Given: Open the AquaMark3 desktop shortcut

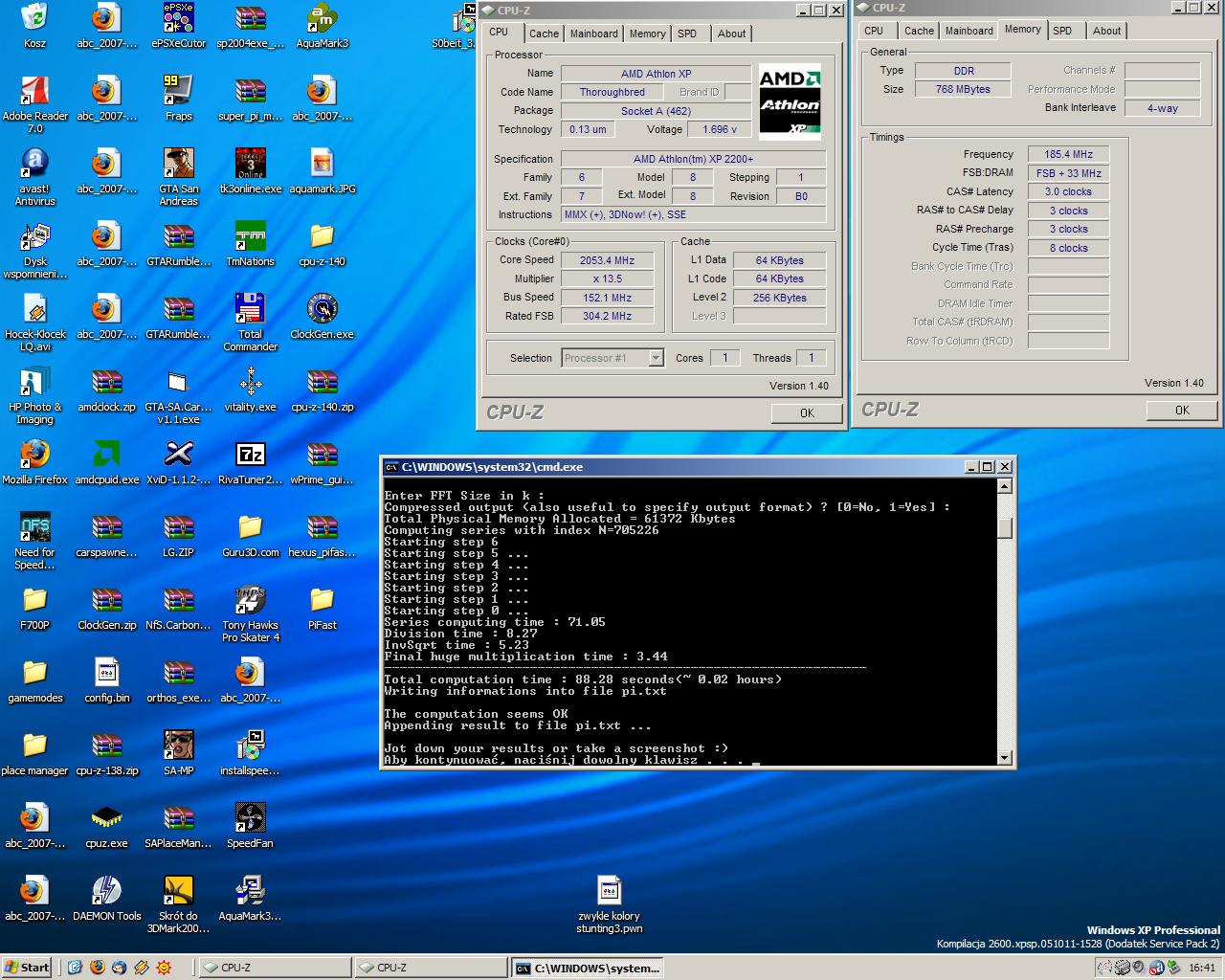Looking at the screenshot, I should pos(322,17).
